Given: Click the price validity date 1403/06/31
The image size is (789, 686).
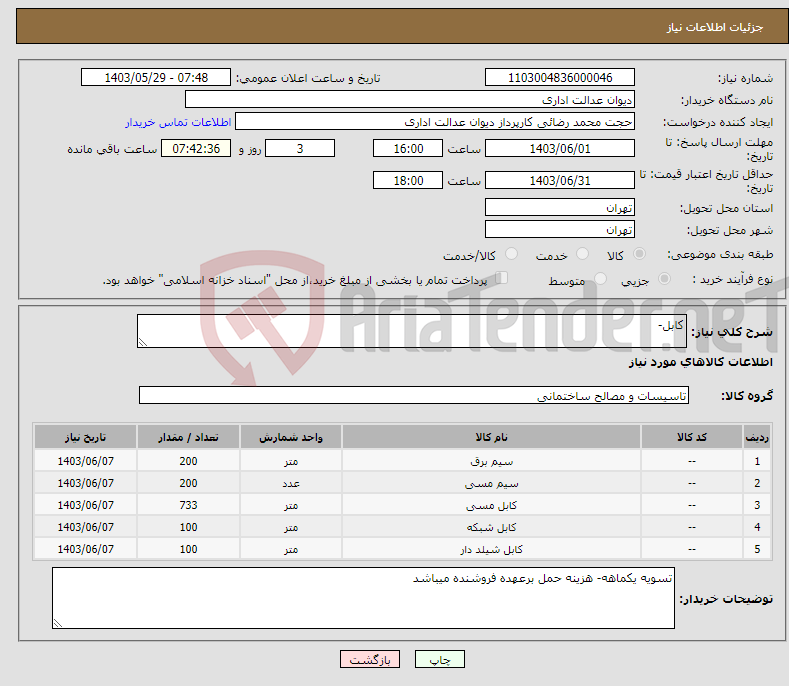Looking at the screenshot, I should [x=560, y=180].
